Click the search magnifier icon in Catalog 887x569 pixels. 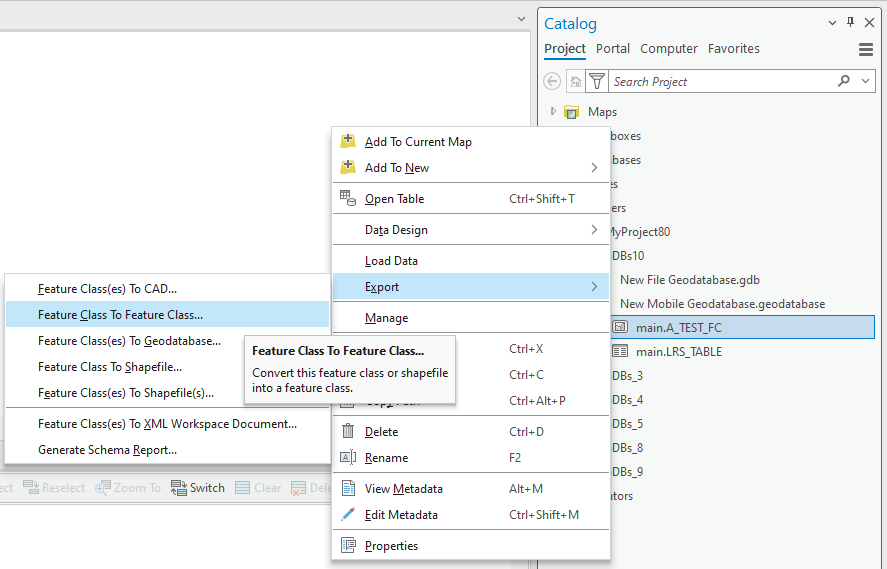[x=843, y=81]
